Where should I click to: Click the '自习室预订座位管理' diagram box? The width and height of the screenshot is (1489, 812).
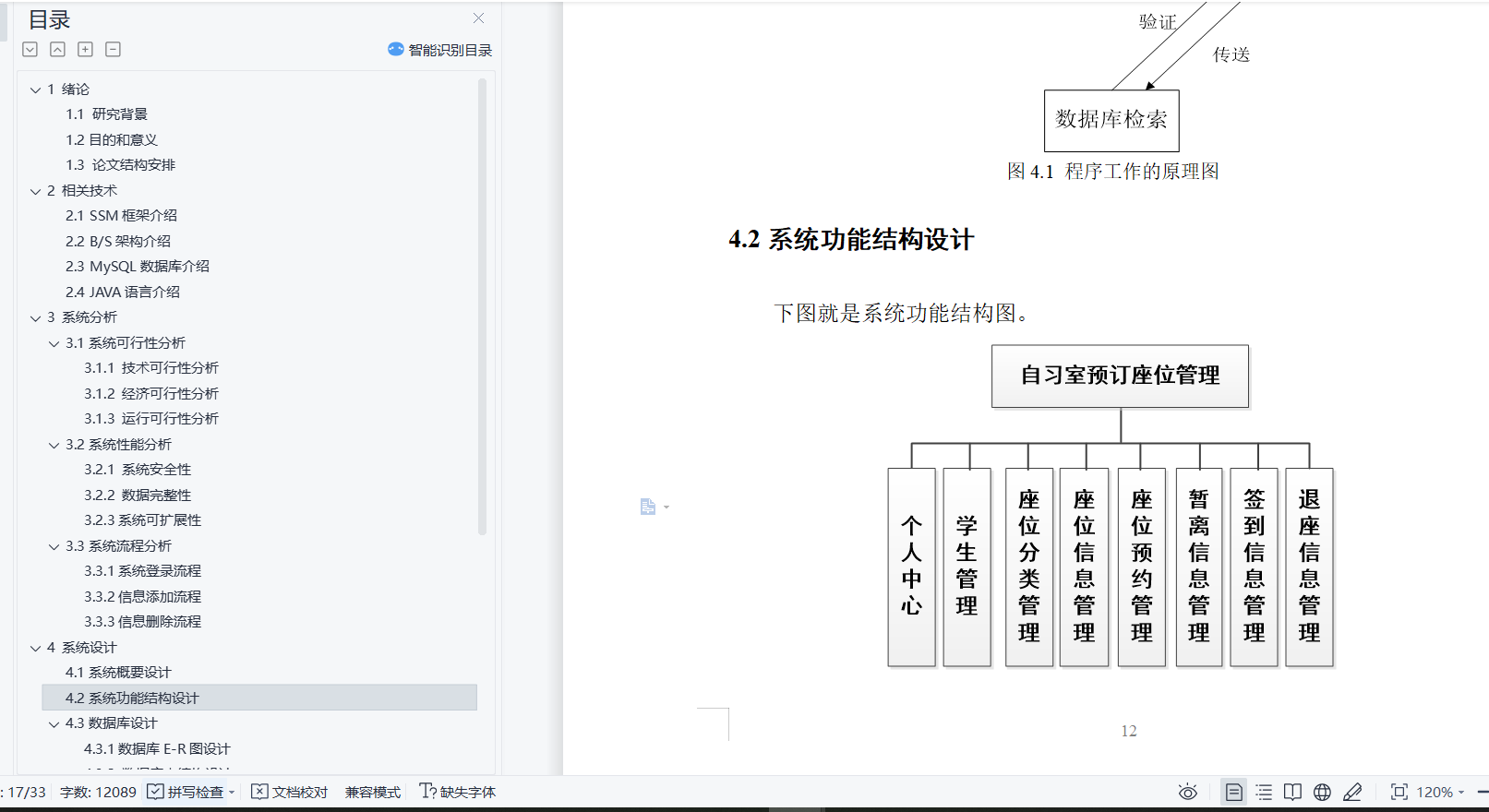coord(1120,376)
